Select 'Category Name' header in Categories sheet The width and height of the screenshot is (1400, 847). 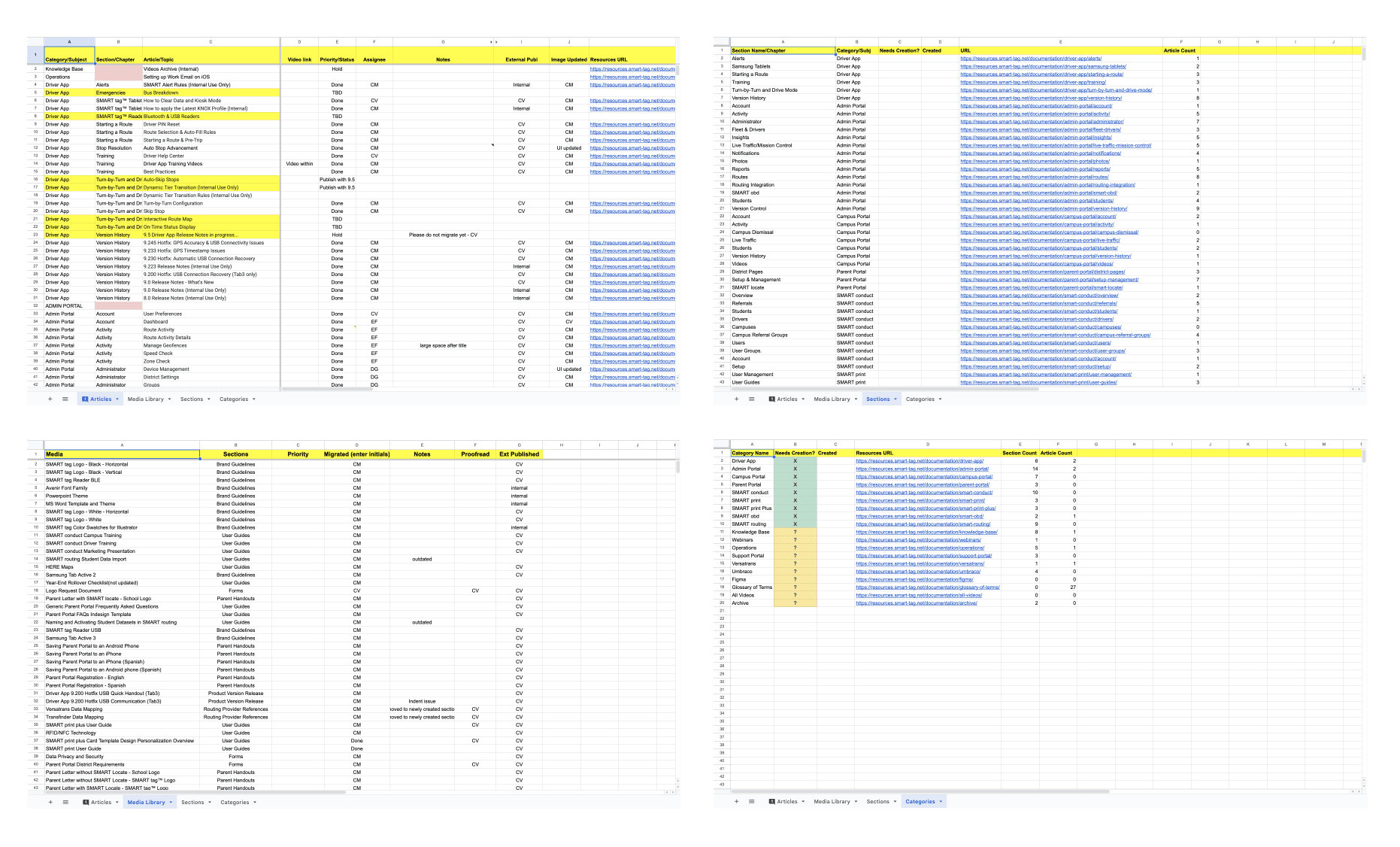tap(752, 454)
